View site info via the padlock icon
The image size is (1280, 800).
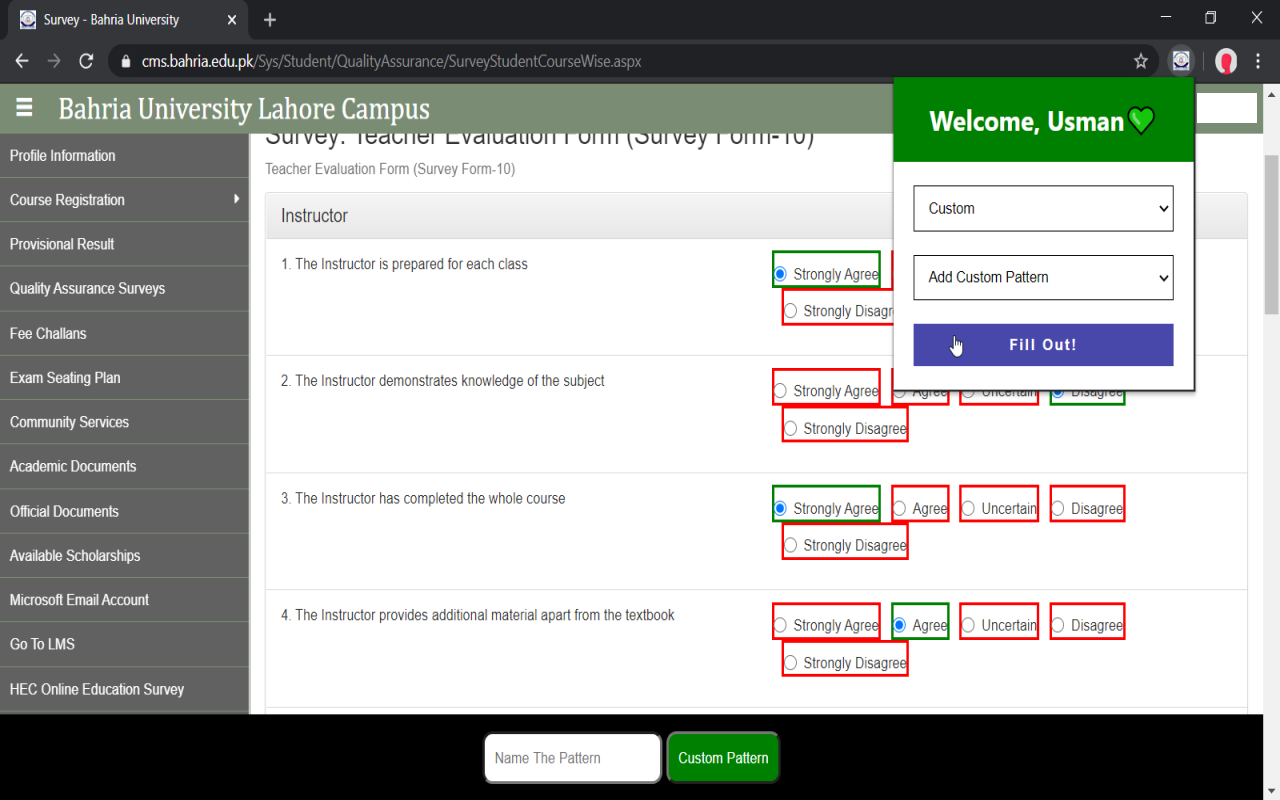coord(125,62)
